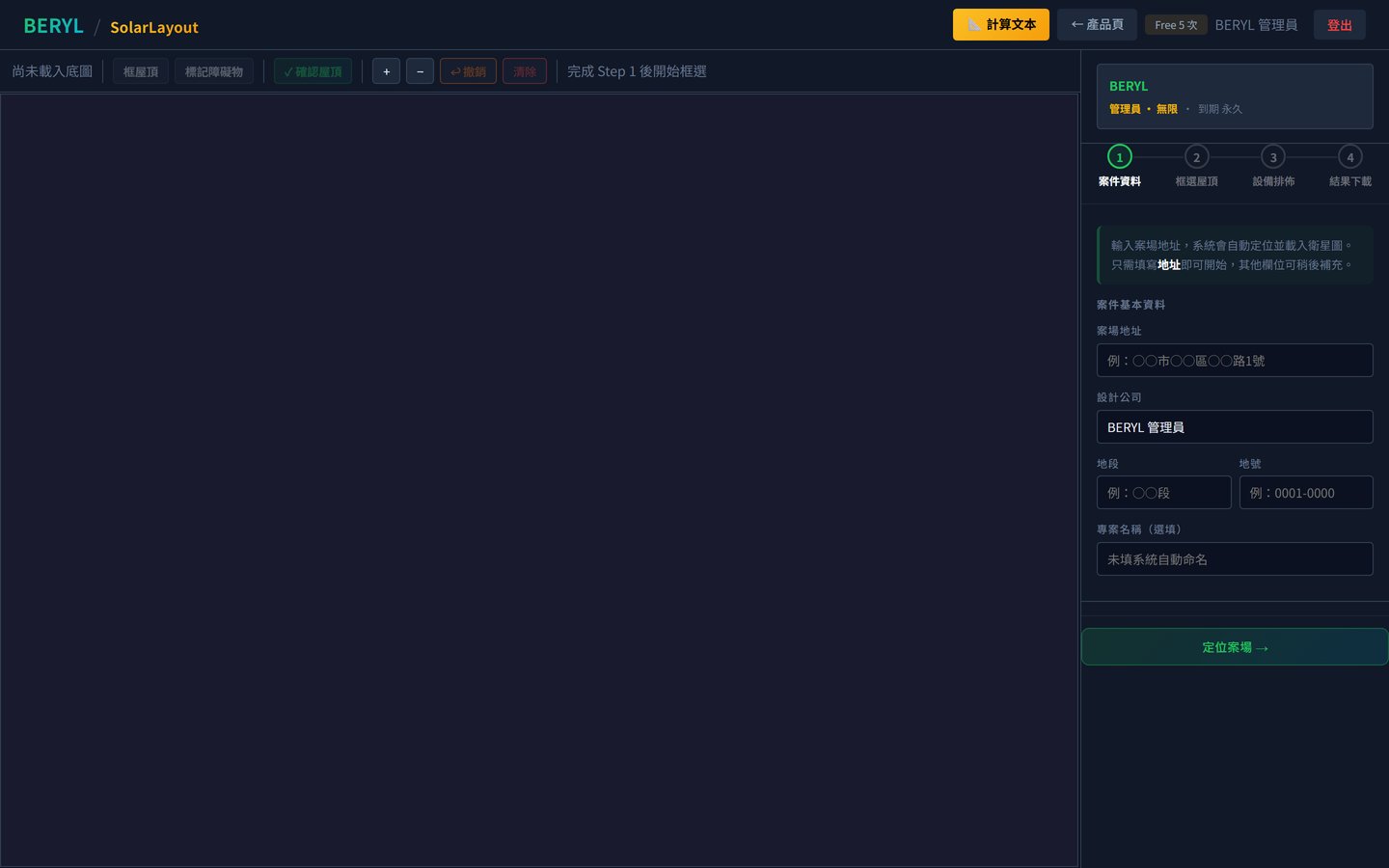Image resolution: width=1389 pixels, height=868 pixels.
Task: Click the 管理員 • 無限 plan label
Action: click(1143, 109)
